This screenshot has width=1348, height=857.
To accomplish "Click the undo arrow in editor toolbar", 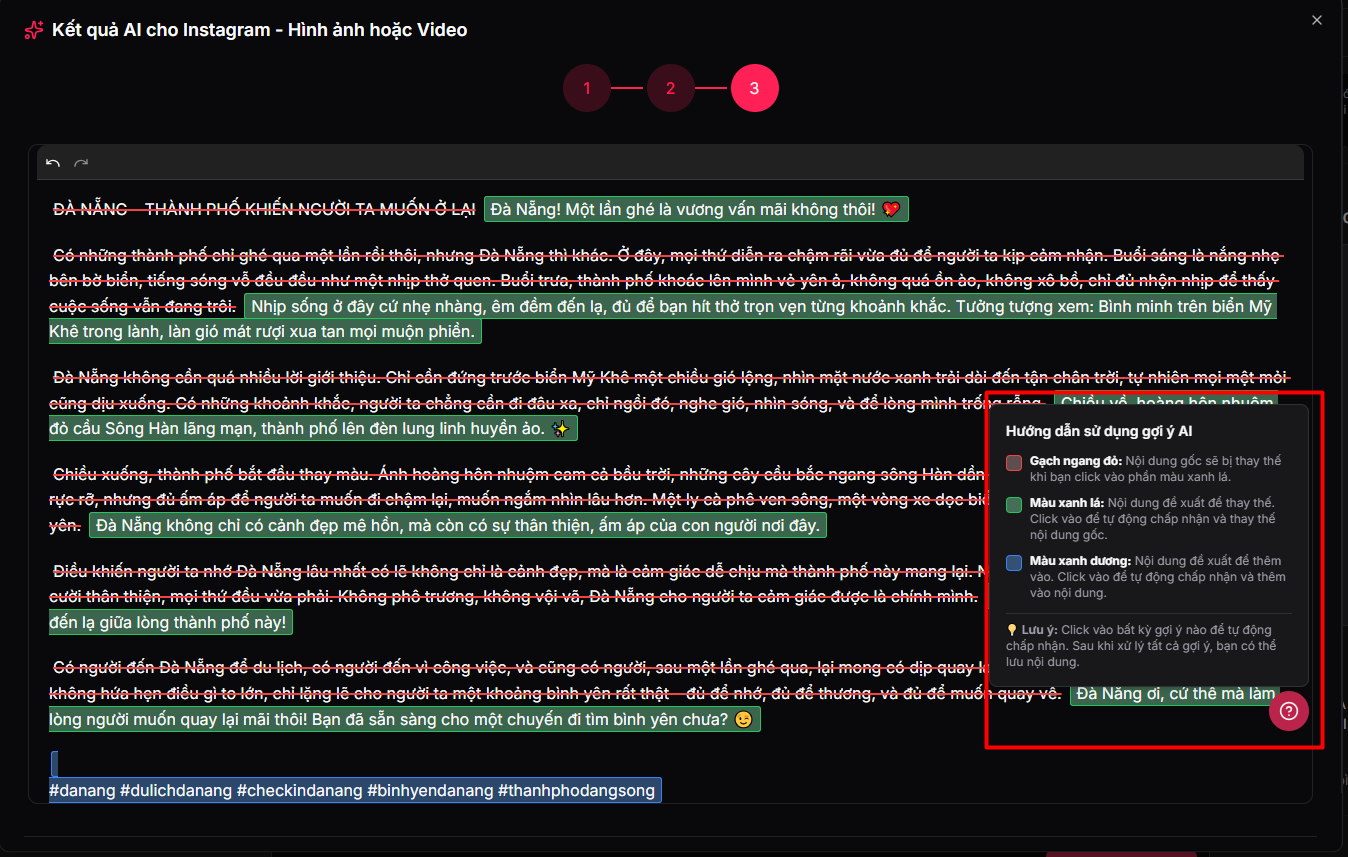I will point(53,163).
